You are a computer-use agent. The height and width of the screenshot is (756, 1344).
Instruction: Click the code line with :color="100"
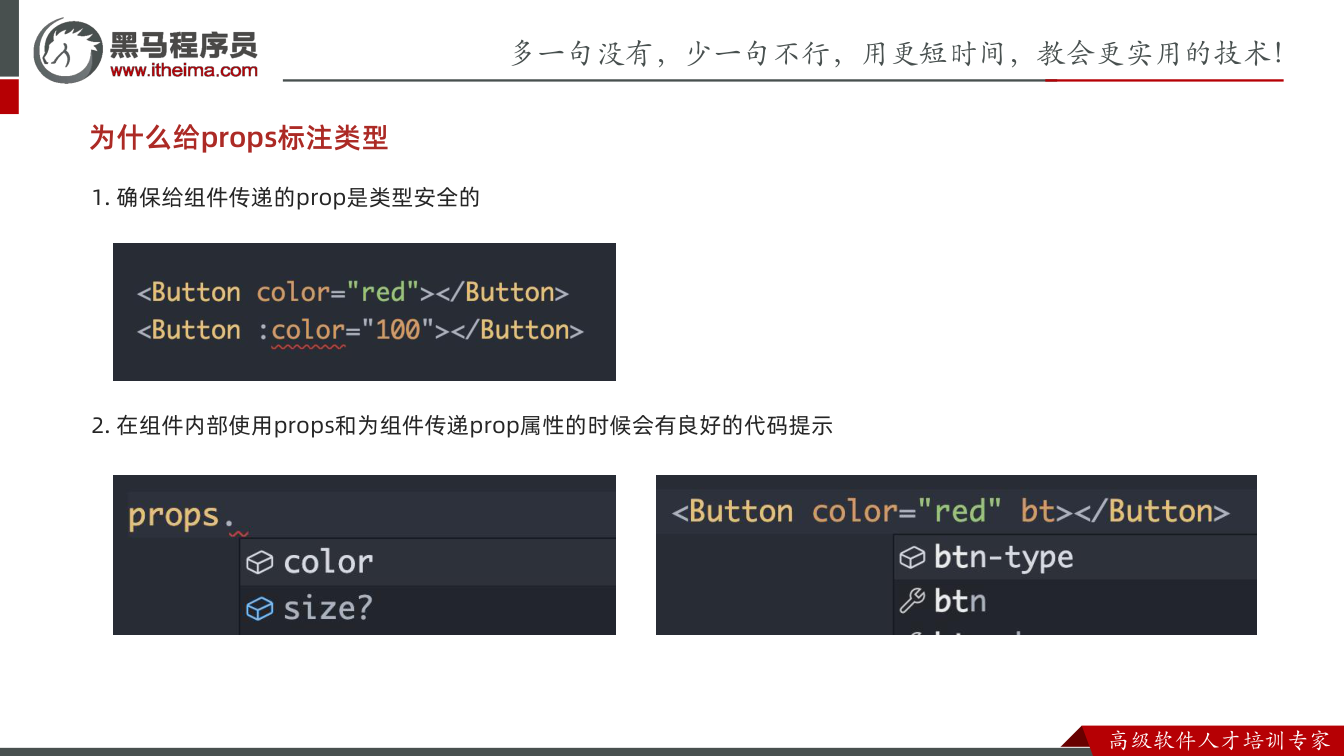click(360, 330)
